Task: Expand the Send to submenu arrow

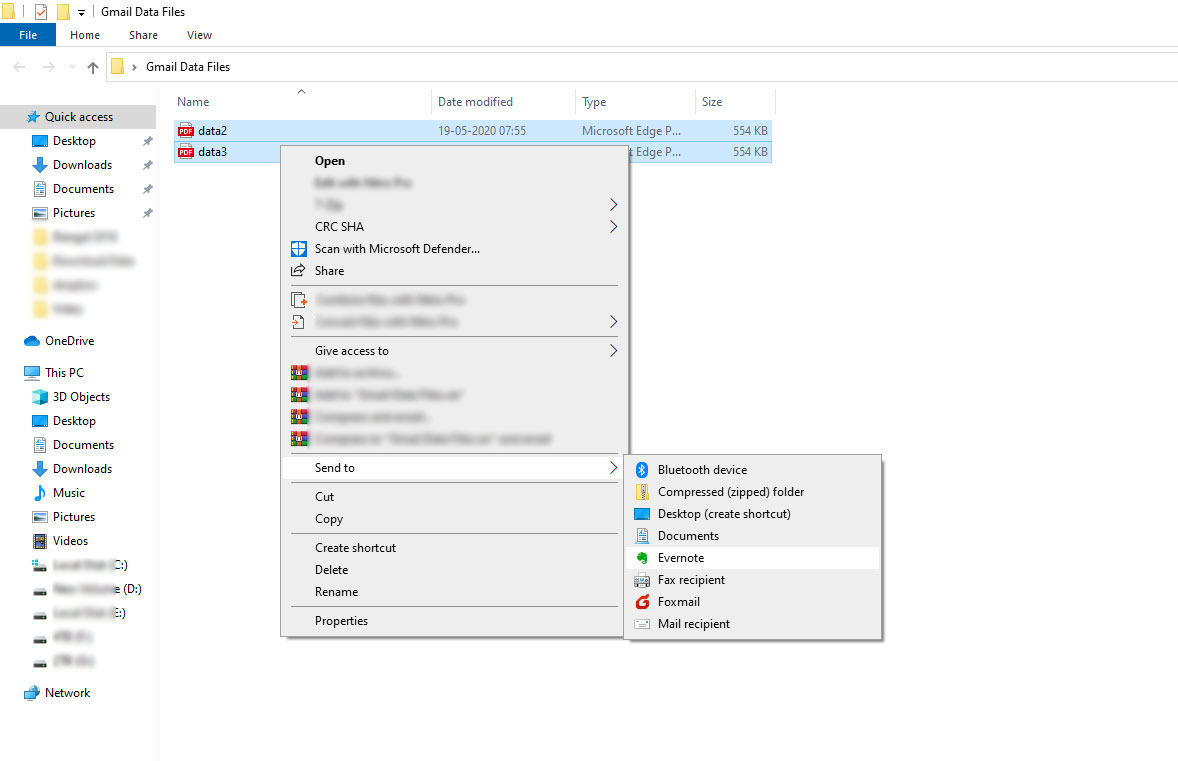Action: (614, 467)
